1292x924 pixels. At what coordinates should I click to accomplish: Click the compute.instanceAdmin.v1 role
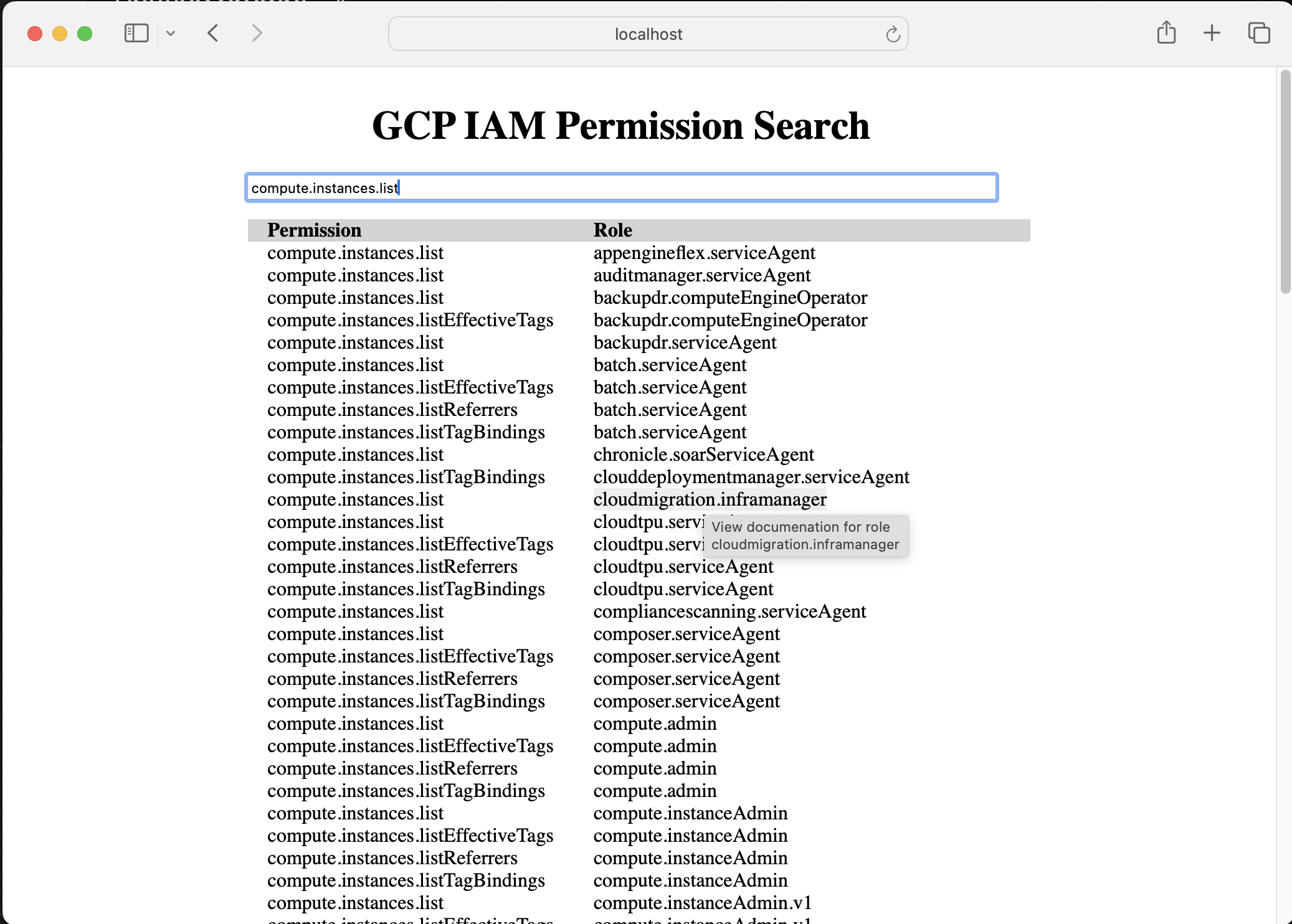(702, 903)
